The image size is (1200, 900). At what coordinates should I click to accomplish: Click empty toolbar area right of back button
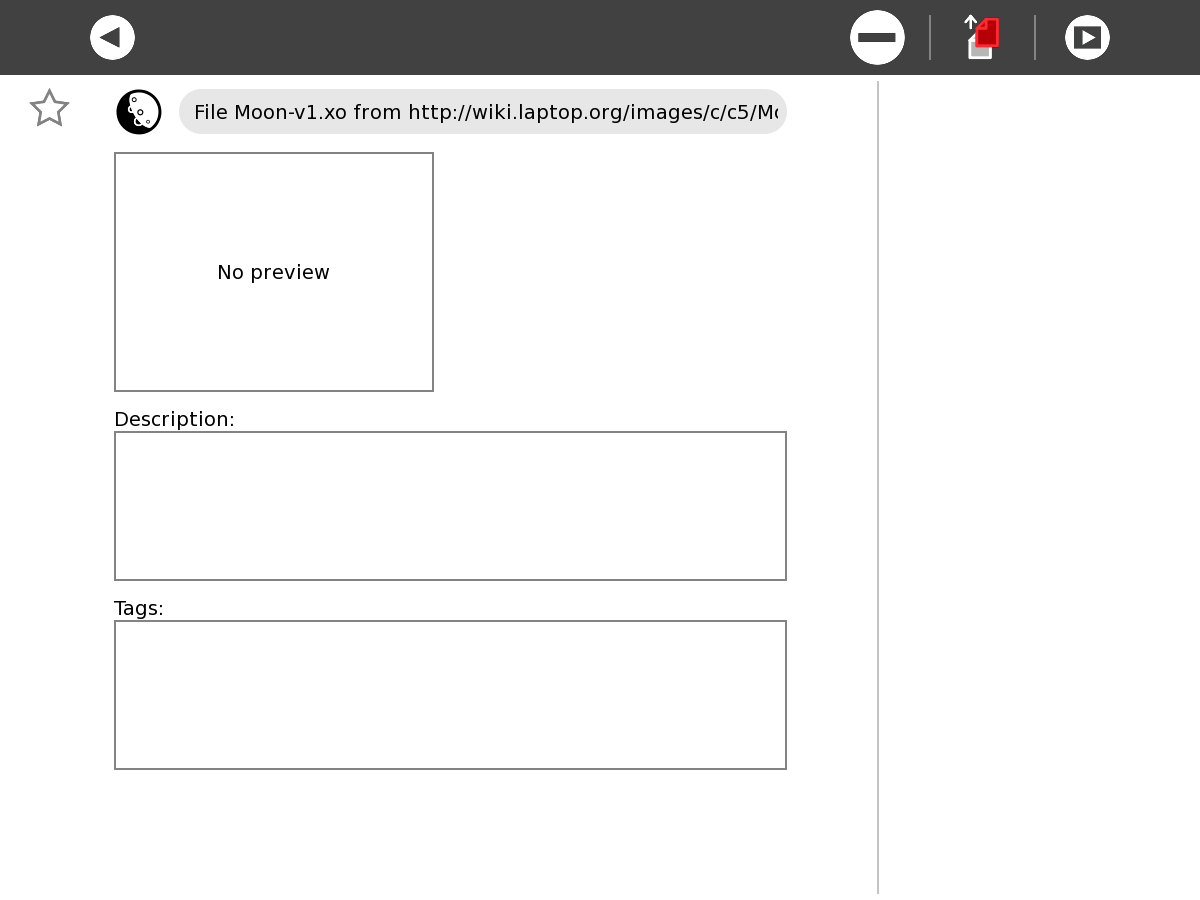tap(480, 38)
